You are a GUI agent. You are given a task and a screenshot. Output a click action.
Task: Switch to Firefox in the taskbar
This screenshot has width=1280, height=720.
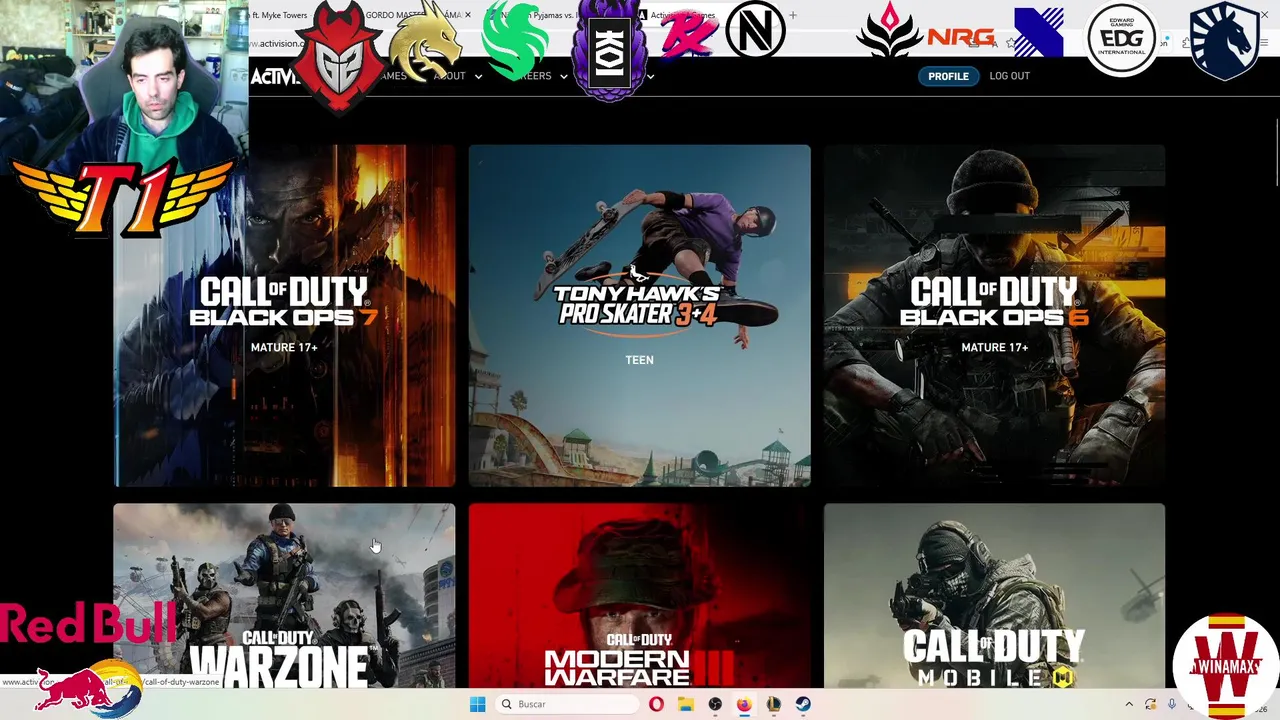pos(744,704)
